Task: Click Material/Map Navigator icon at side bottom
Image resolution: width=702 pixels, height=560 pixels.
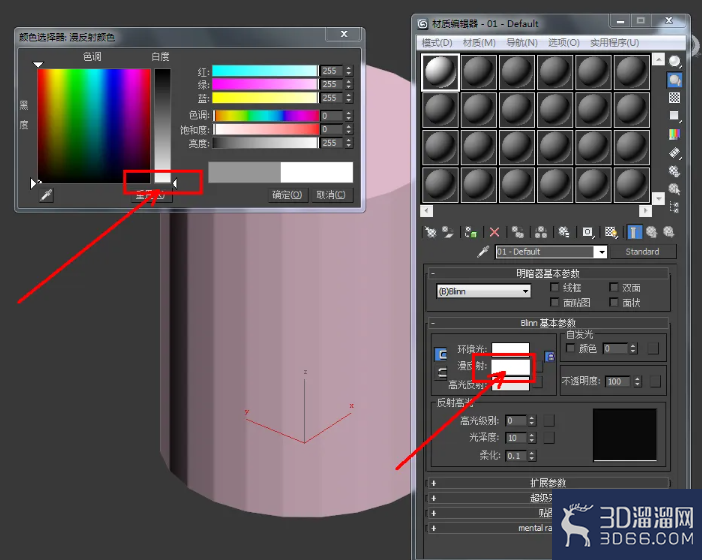Action: click(x=674, y=207)
